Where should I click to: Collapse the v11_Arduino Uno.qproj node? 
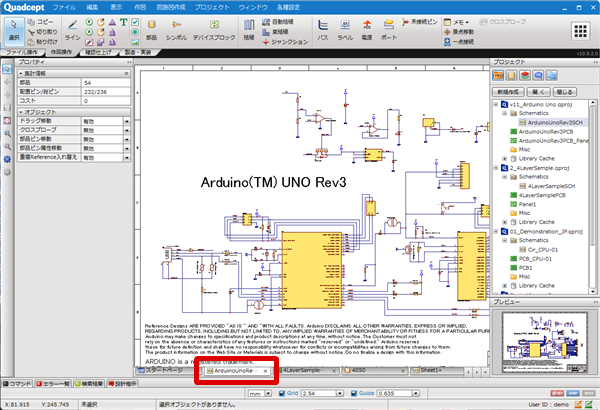tap(496, 104)
